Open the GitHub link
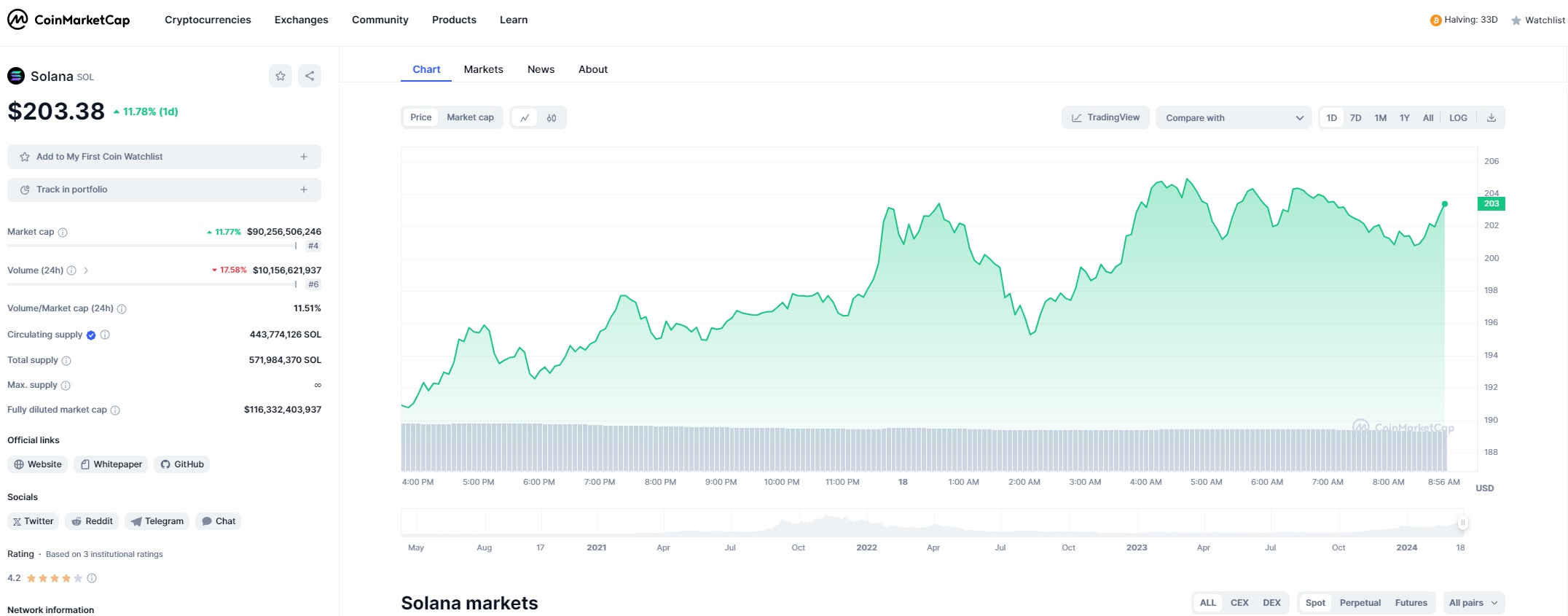Screen dimensions: 1568x616 (x=182, y=464)
